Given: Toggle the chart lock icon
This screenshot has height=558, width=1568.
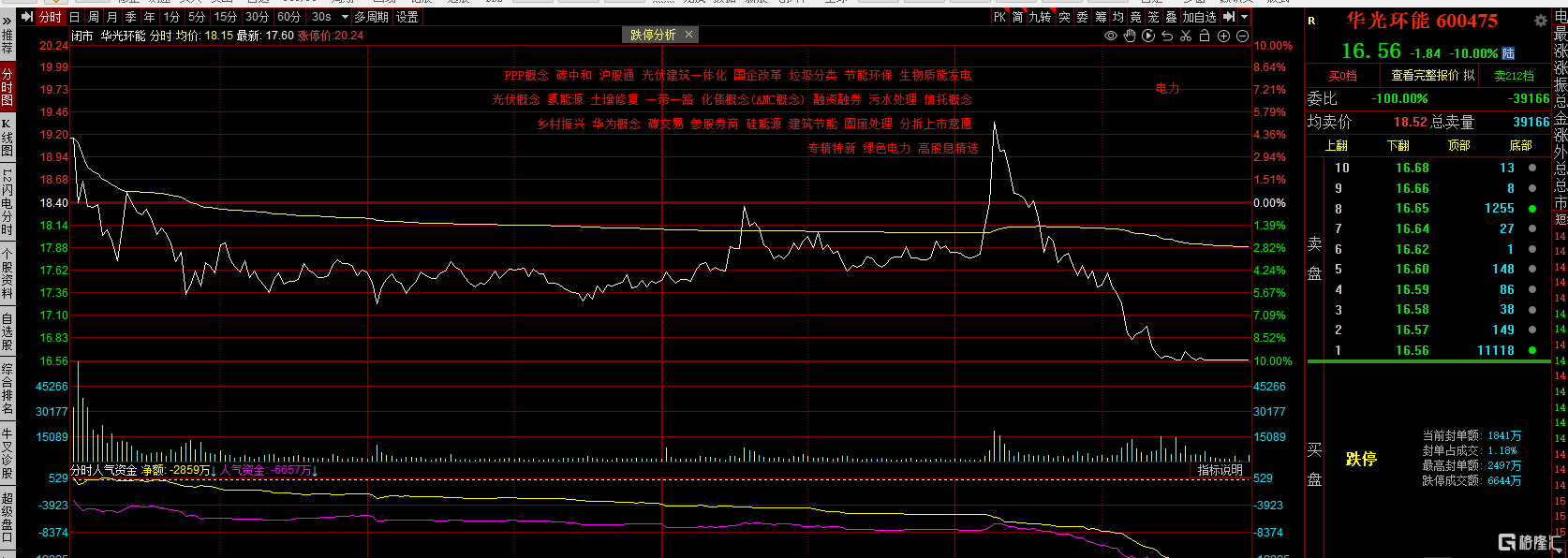Looking at the screenshot, I should [x=1205, y=36].
